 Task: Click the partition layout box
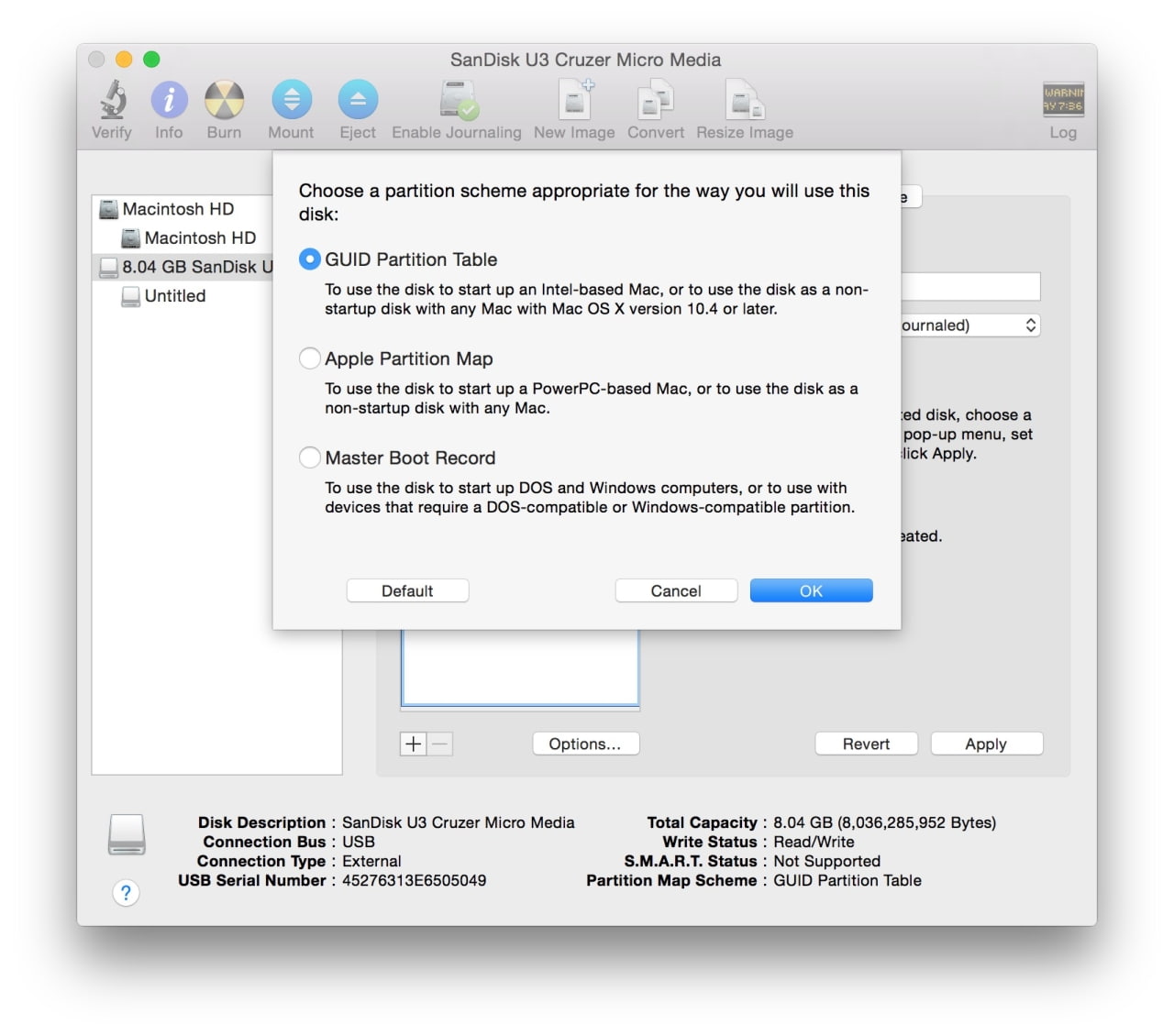click(520, 667)
